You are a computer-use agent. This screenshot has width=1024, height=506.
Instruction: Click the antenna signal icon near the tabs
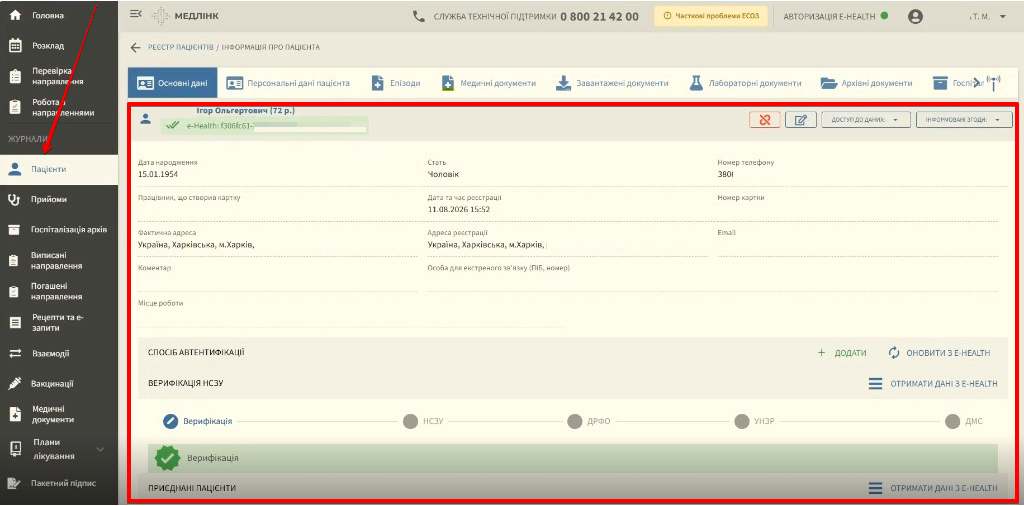[993, 83]
